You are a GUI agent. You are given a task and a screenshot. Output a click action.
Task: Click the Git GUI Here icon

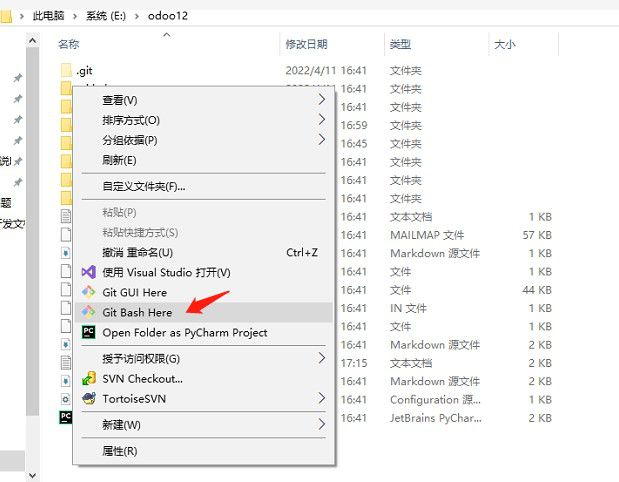(88, 292)
